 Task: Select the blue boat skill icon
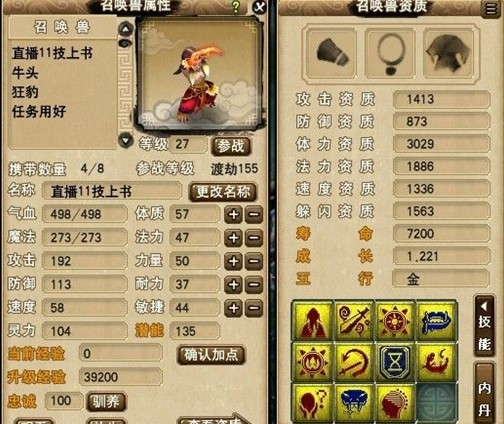pos(437,320)
